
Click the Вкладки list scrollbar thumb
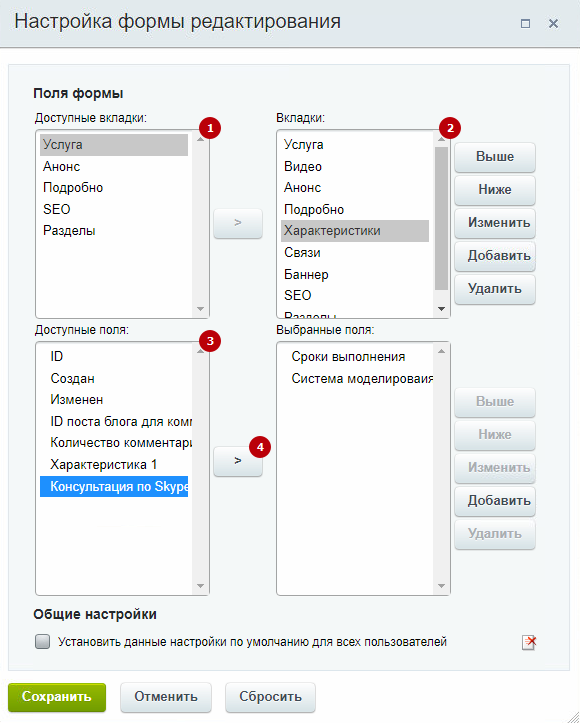441,219
